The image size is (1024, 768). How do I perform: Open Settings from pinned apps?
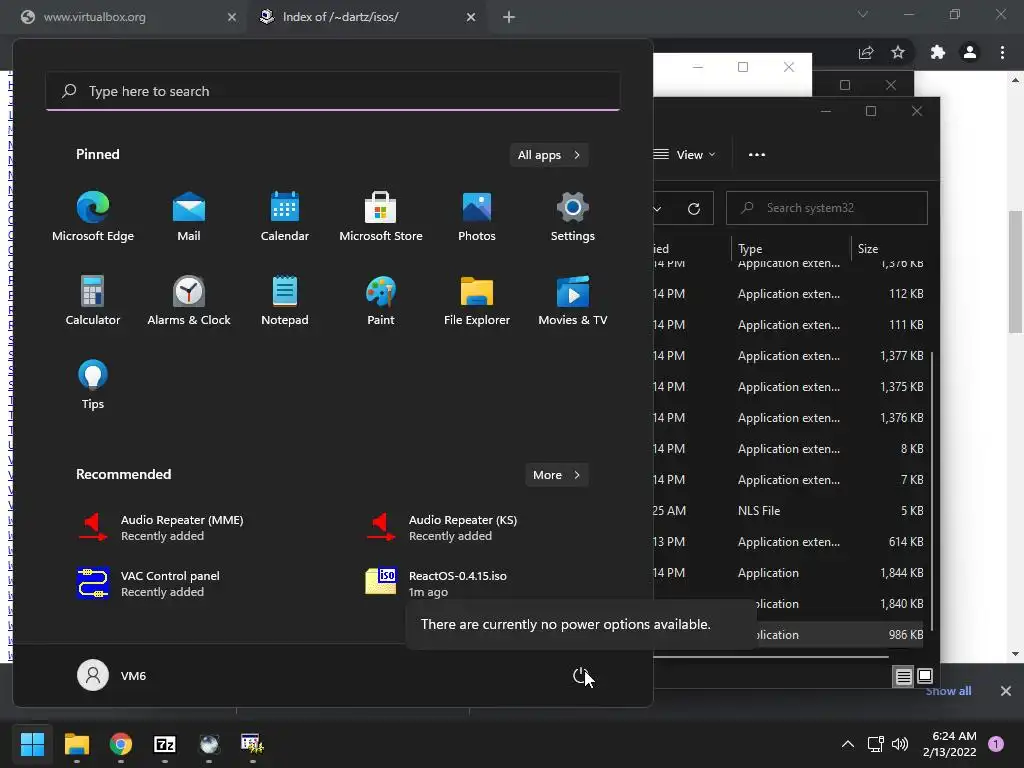tap(573, 216)
